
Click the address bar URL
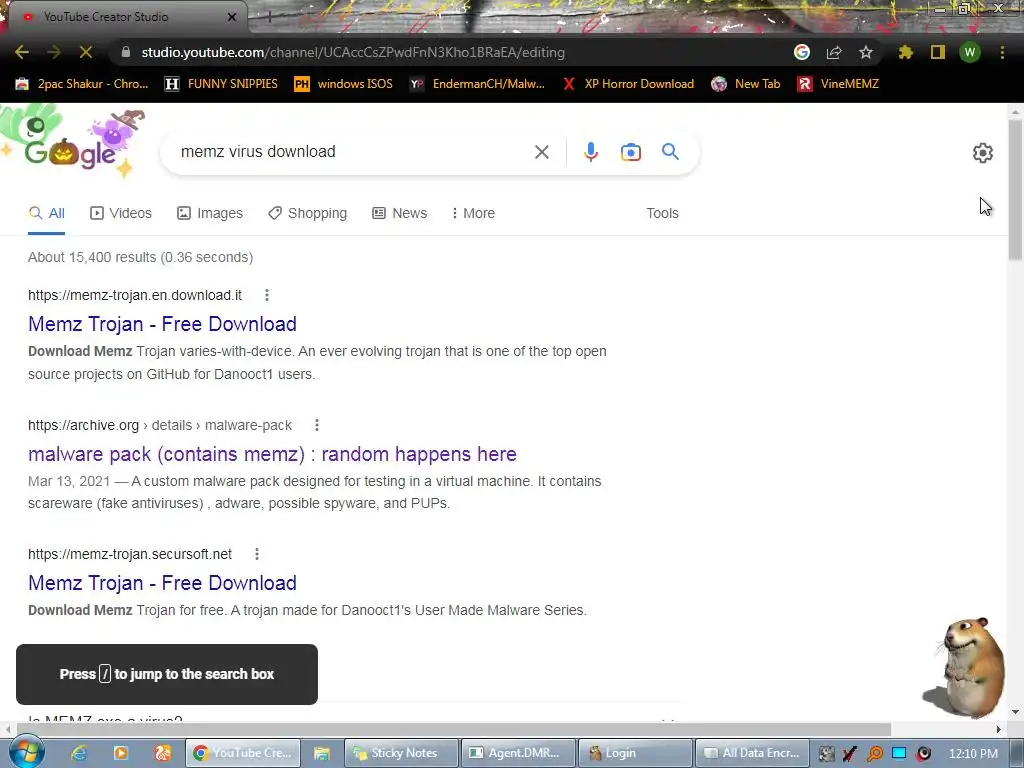tap(353, 52)
